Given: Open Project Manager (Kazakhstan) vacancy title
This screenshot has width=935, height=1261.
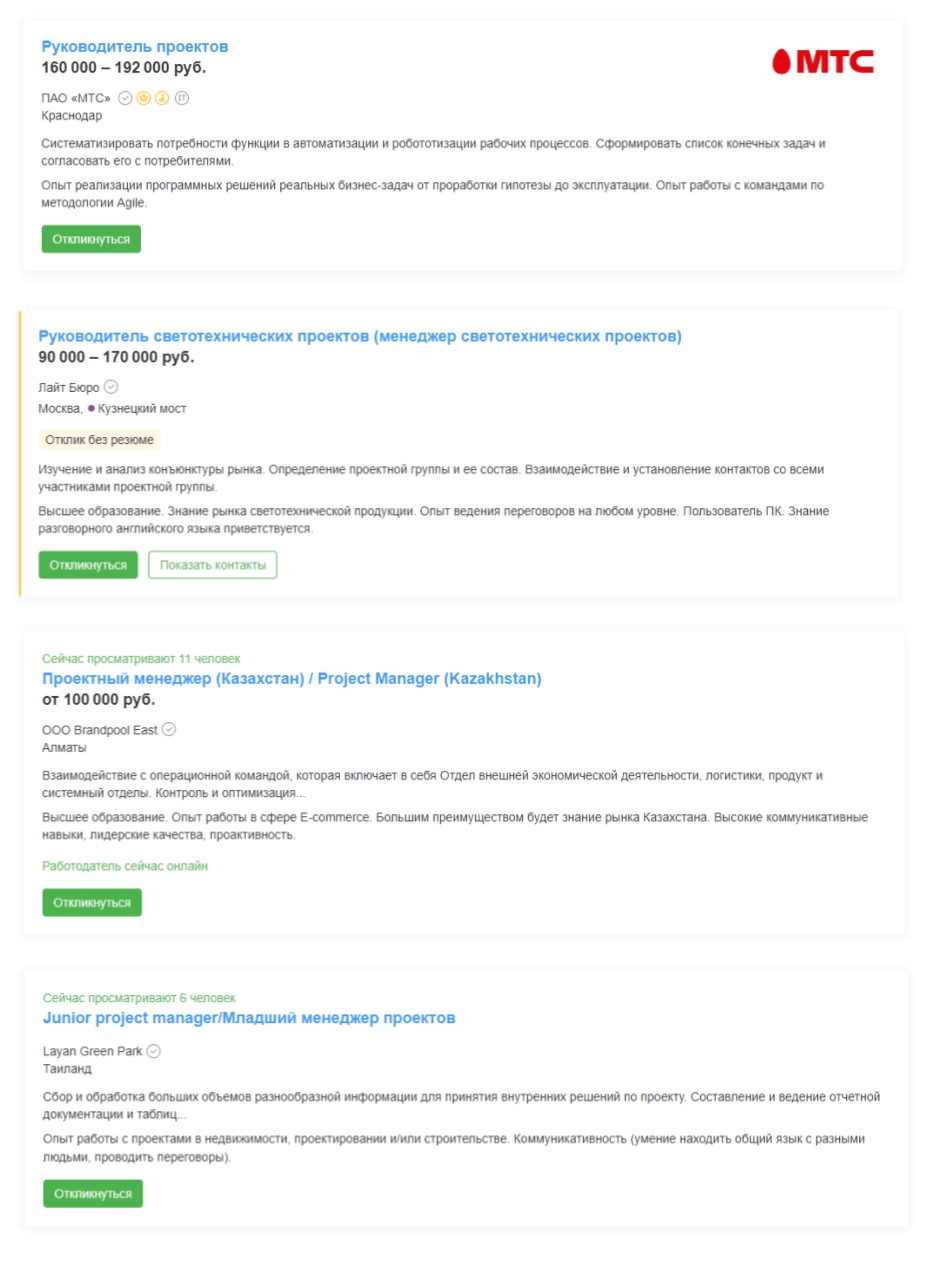Looking at the screenshot, I should point(292,679).
